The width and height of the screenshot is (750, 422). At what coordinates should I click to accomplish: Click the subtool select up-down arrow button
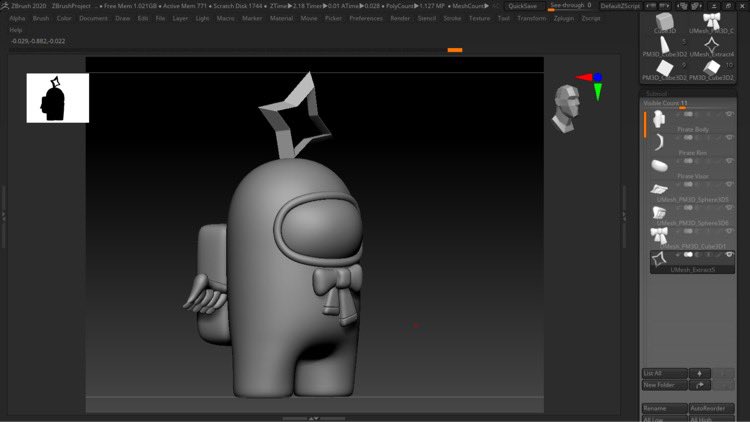click(x=699, y=373)
